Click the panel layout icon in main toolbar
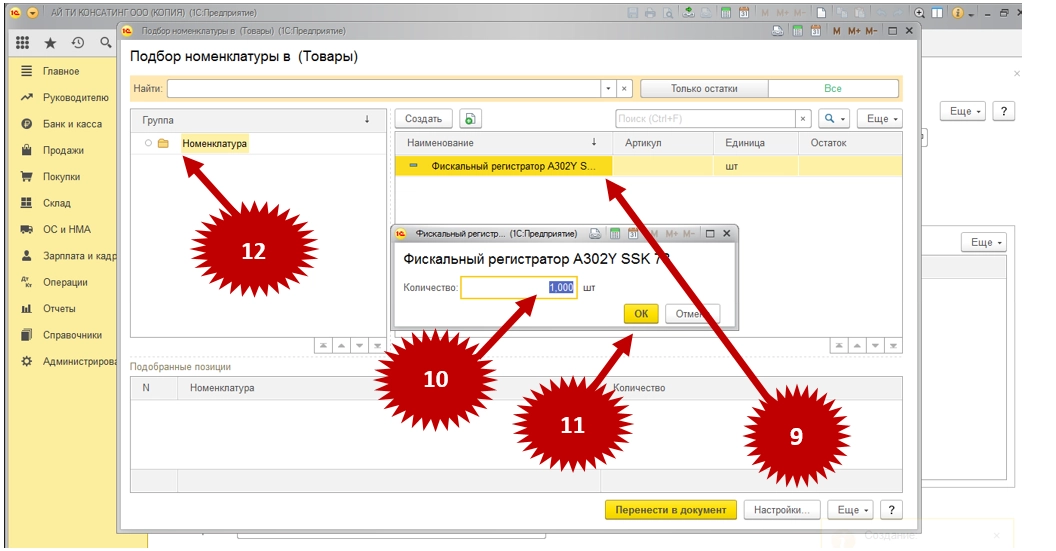 (937, 13)
